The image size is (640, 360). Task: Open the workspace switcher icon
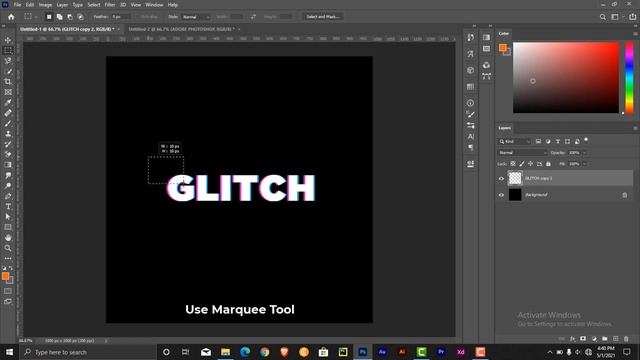point(615,17)
